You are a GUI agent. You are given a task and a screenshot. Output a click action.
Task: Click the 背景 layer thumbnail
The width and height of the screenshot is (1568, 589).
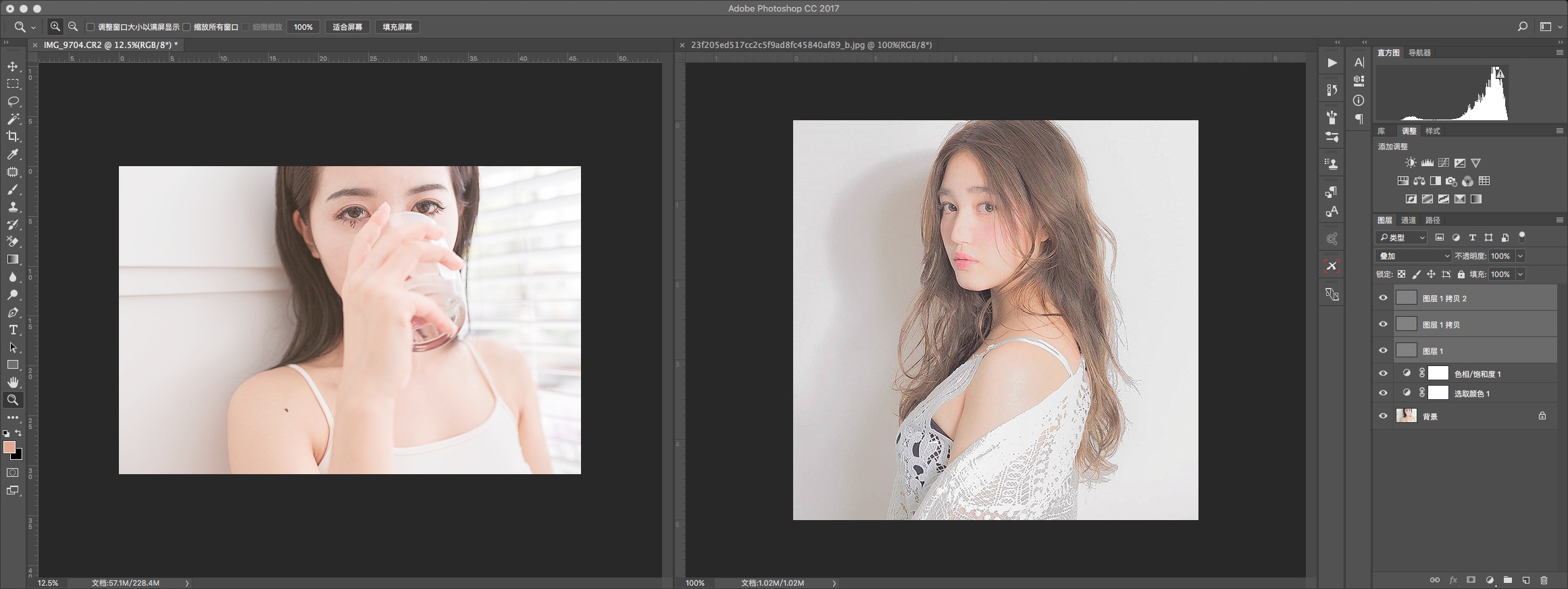coord(1406,416)
